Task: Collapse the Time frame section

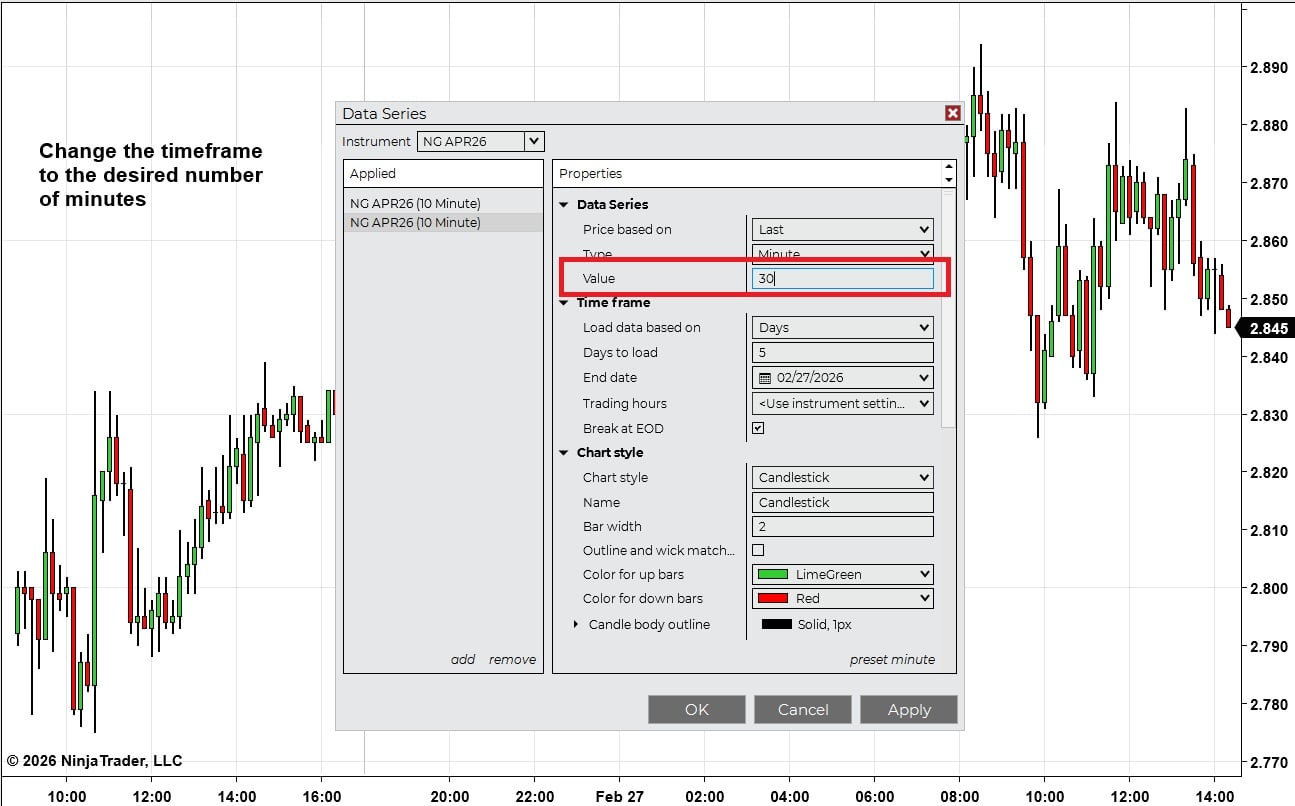Action: pyautogui.click(x=564, y=302)
